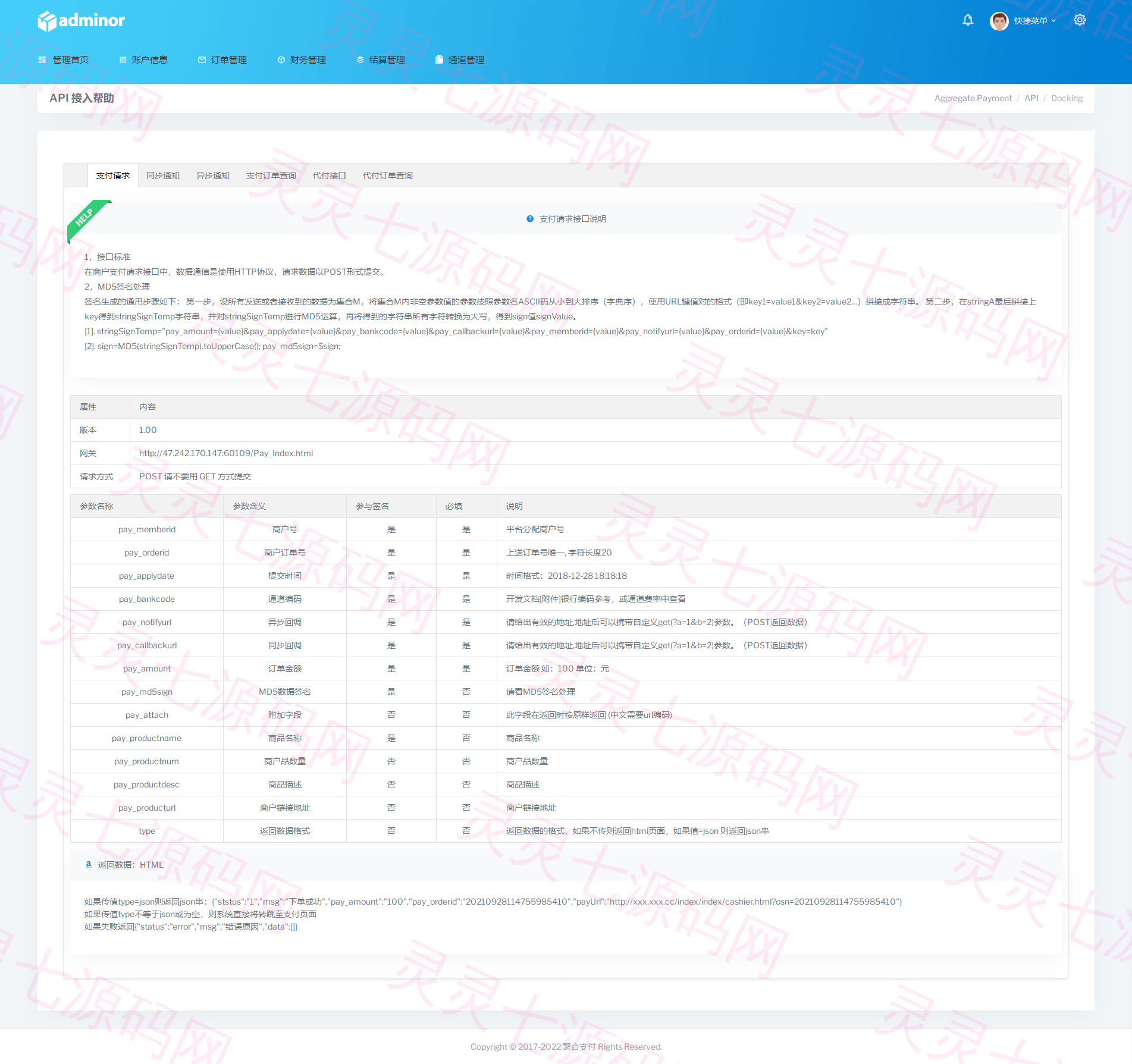
Task: Switch to the 同步通知 tab
Action: [163, 175]
